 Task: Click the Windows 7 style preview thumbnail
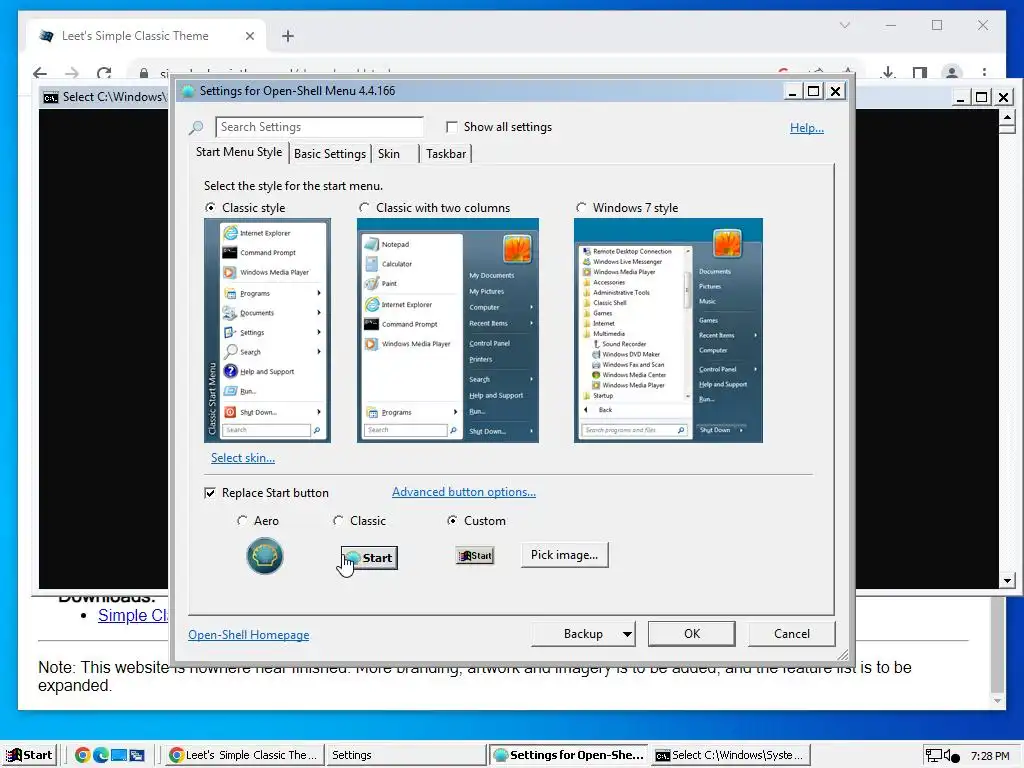pyautogui.click(x=668, y=330)
